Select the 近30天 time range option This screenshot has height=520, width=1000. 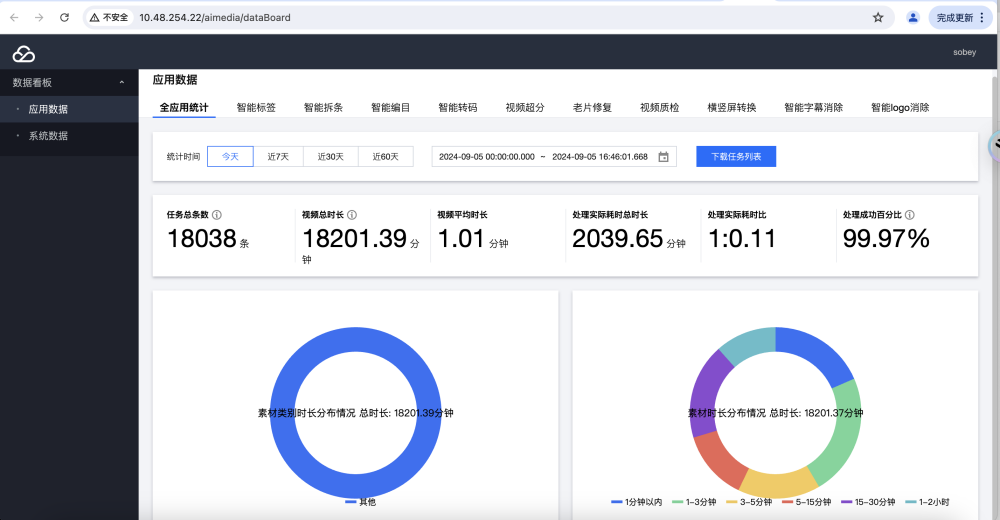pyautogui.click(x=331, y=157)
